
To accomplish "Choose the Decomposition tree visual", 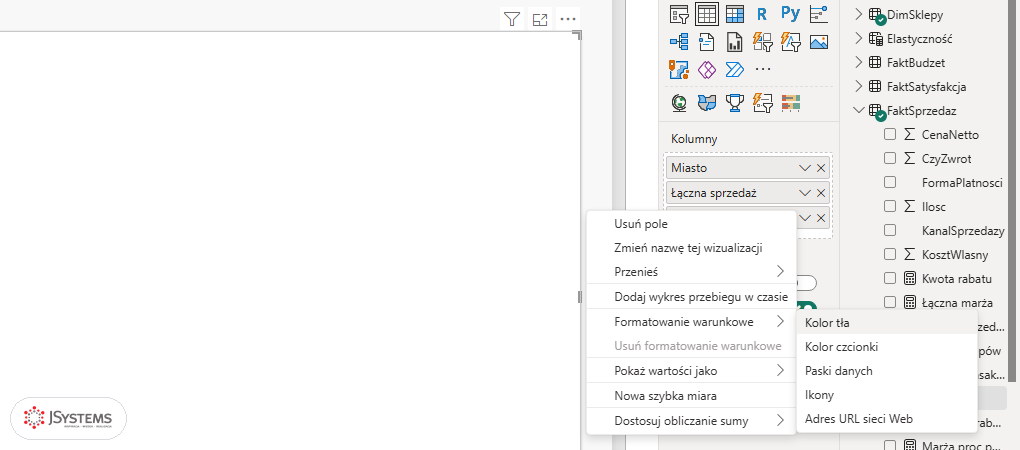I will [679, 42].
